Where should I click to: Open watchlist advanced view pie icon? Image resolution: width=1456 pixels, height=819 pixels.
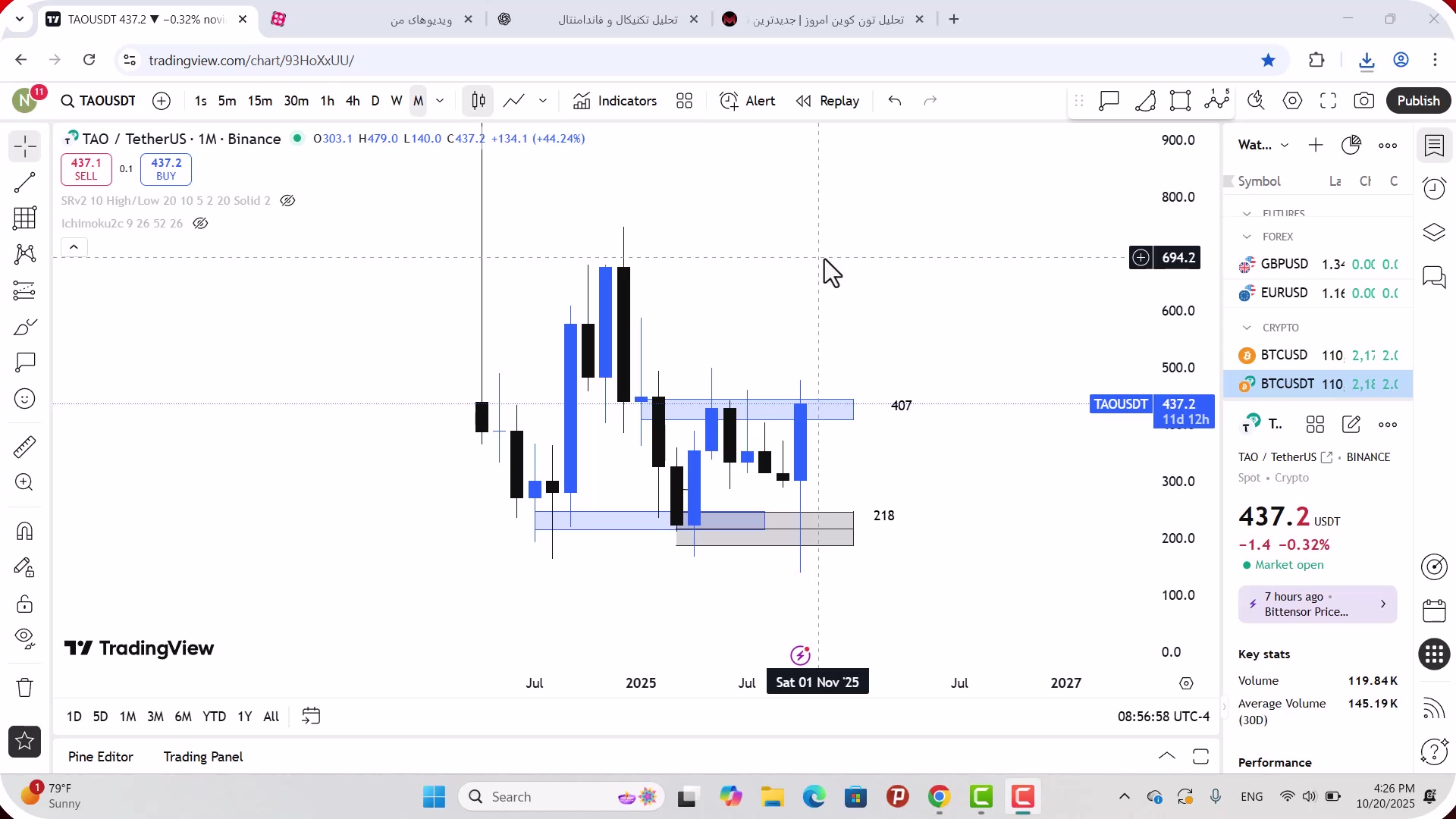pyautogui.click(x=1351, y=145)
